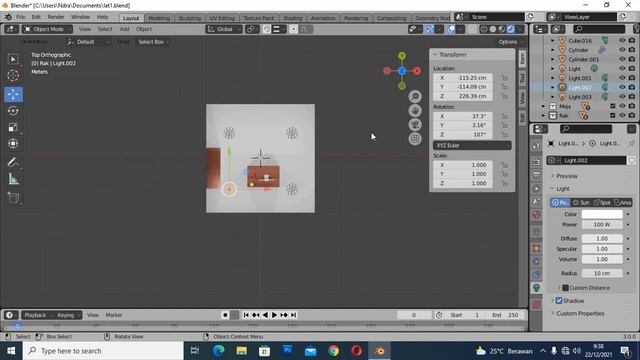Switch to the Modeling workspace tab
Viewport: 640px width, 360px height.
tap(159, 18)
